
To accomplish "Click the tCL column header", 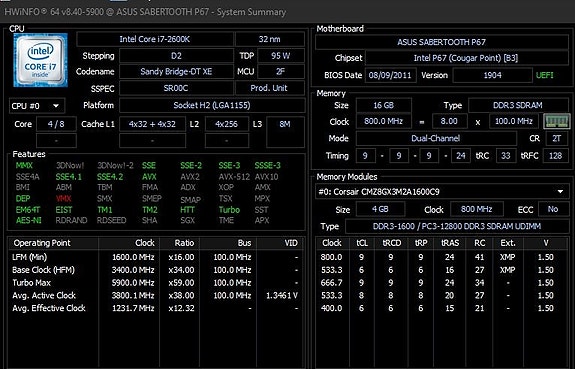I will (x=362, y=243).
